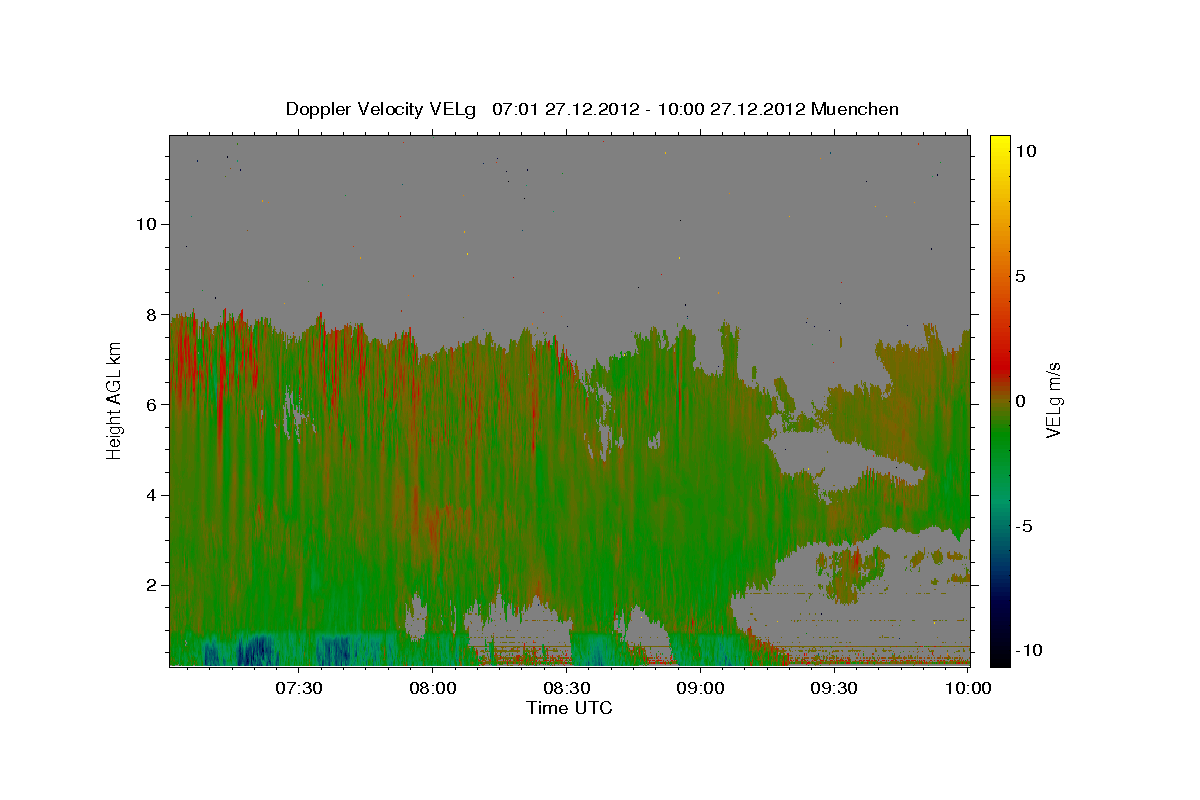Click the vertical velocity color bar
The width and height of the screenshot is (1200, 800).
click(x=1000, y=400)
